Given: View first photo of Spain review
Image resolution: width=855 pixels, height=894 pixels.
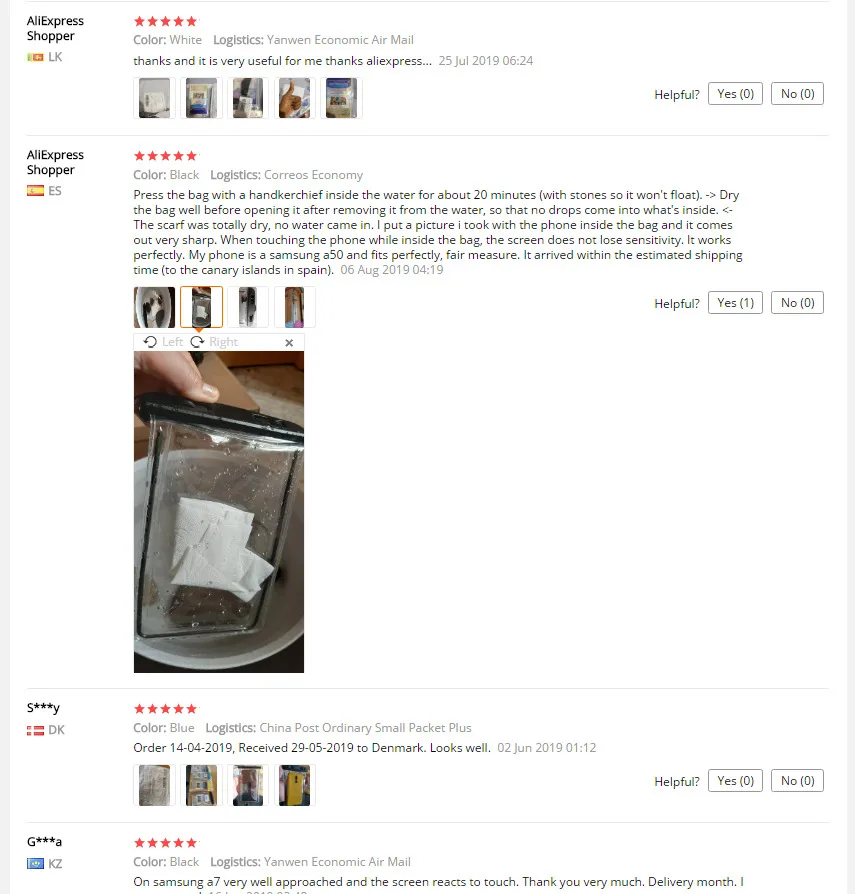Looking at the screenshot, I should 154,307.
